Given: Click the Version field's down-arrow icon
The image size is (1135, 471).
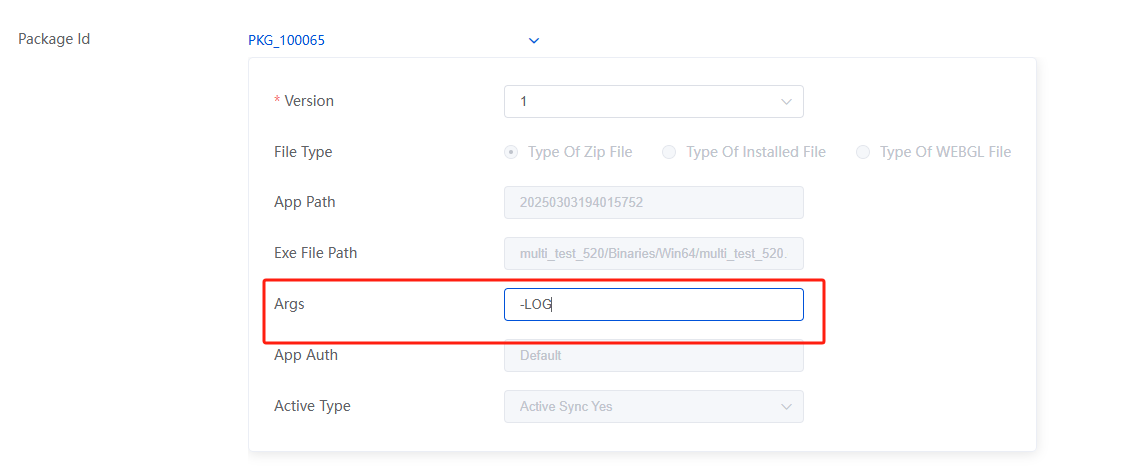Looking at the screenshot, I should [x=786, y=102].
